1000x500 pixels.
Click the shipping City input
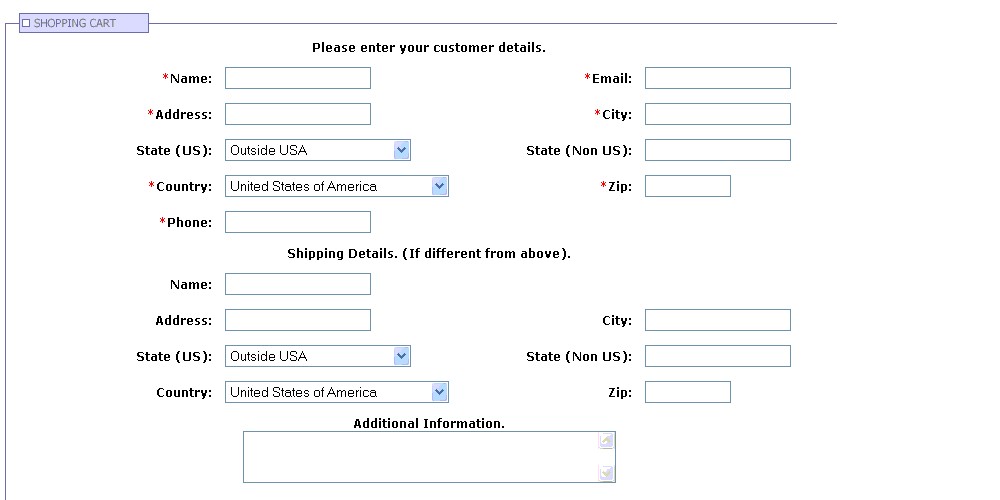coord(717,320)
